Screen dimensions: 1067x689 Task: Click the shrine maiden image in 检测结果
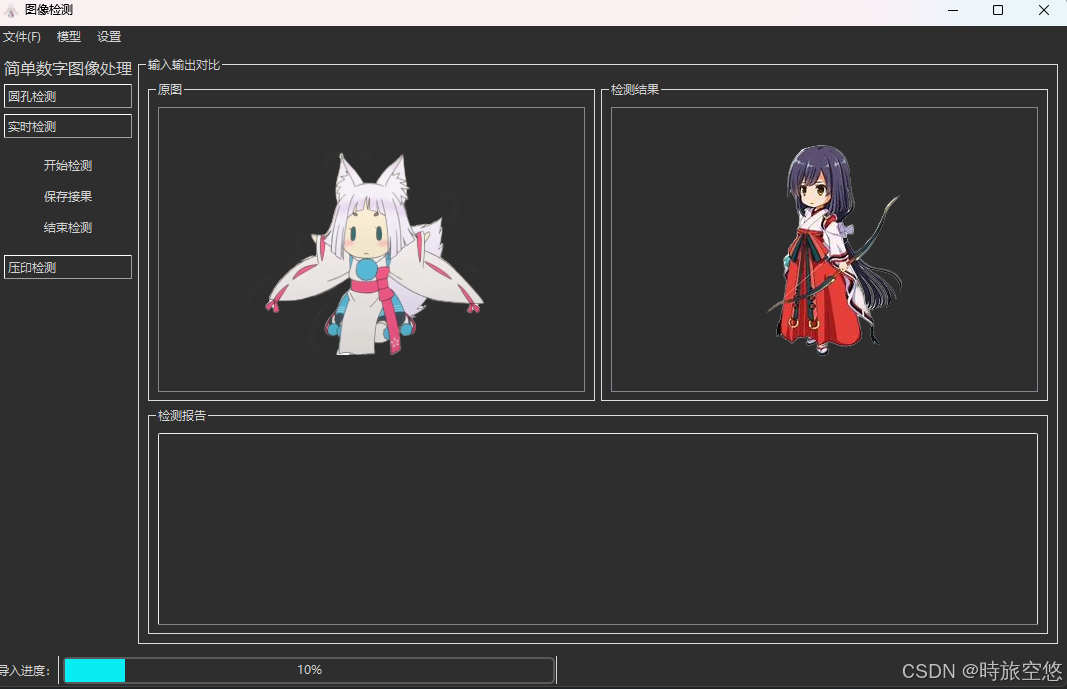coord(835,250)
